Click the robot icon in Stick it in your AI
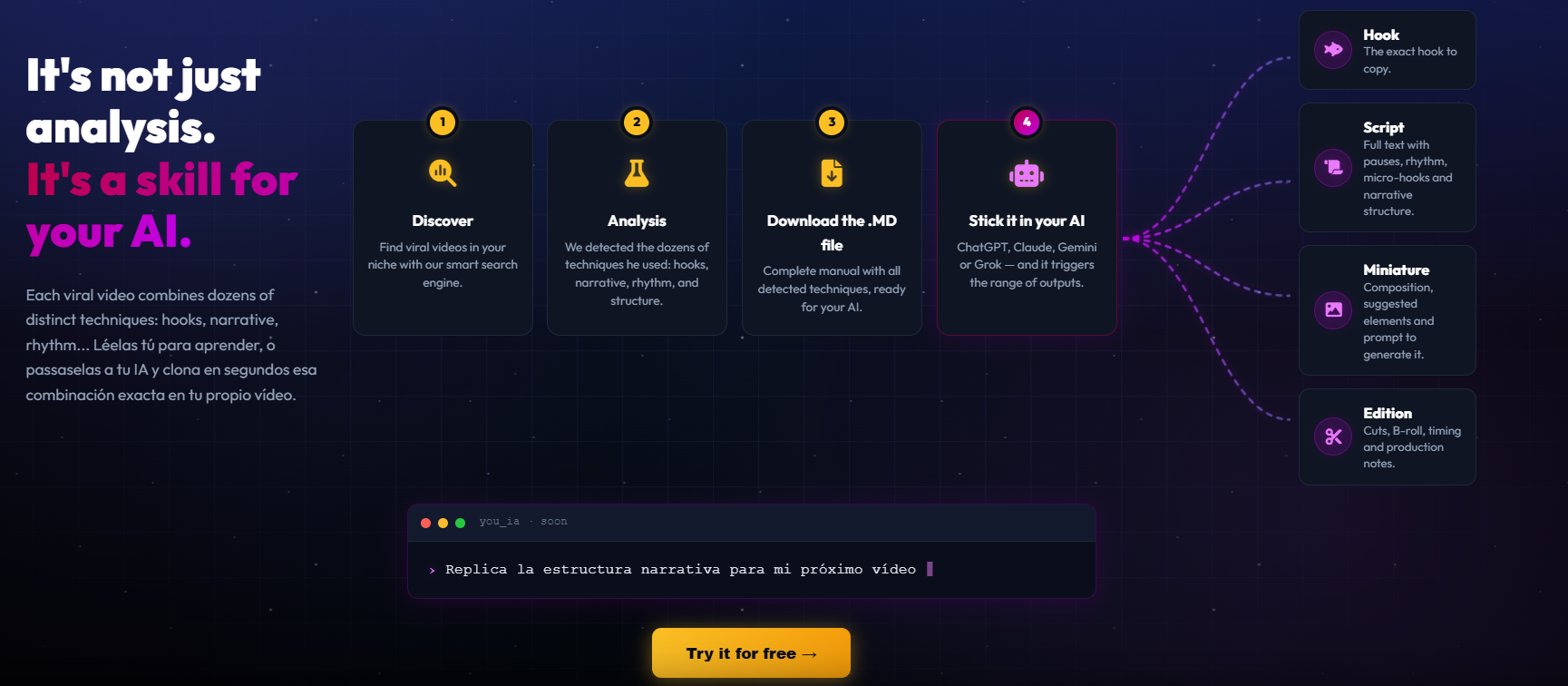The width and height of the screenshot is (1568, 686). pyautogui.click(x=1026, y=173)
